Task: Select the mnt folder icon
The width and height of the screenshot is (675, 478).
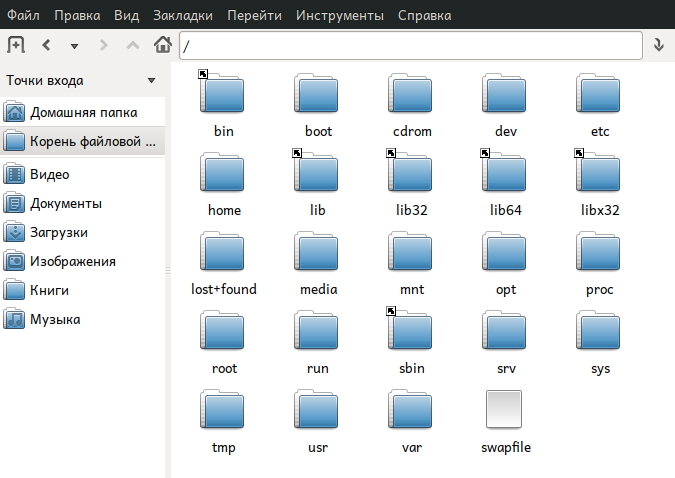Action: click(410, 251)
